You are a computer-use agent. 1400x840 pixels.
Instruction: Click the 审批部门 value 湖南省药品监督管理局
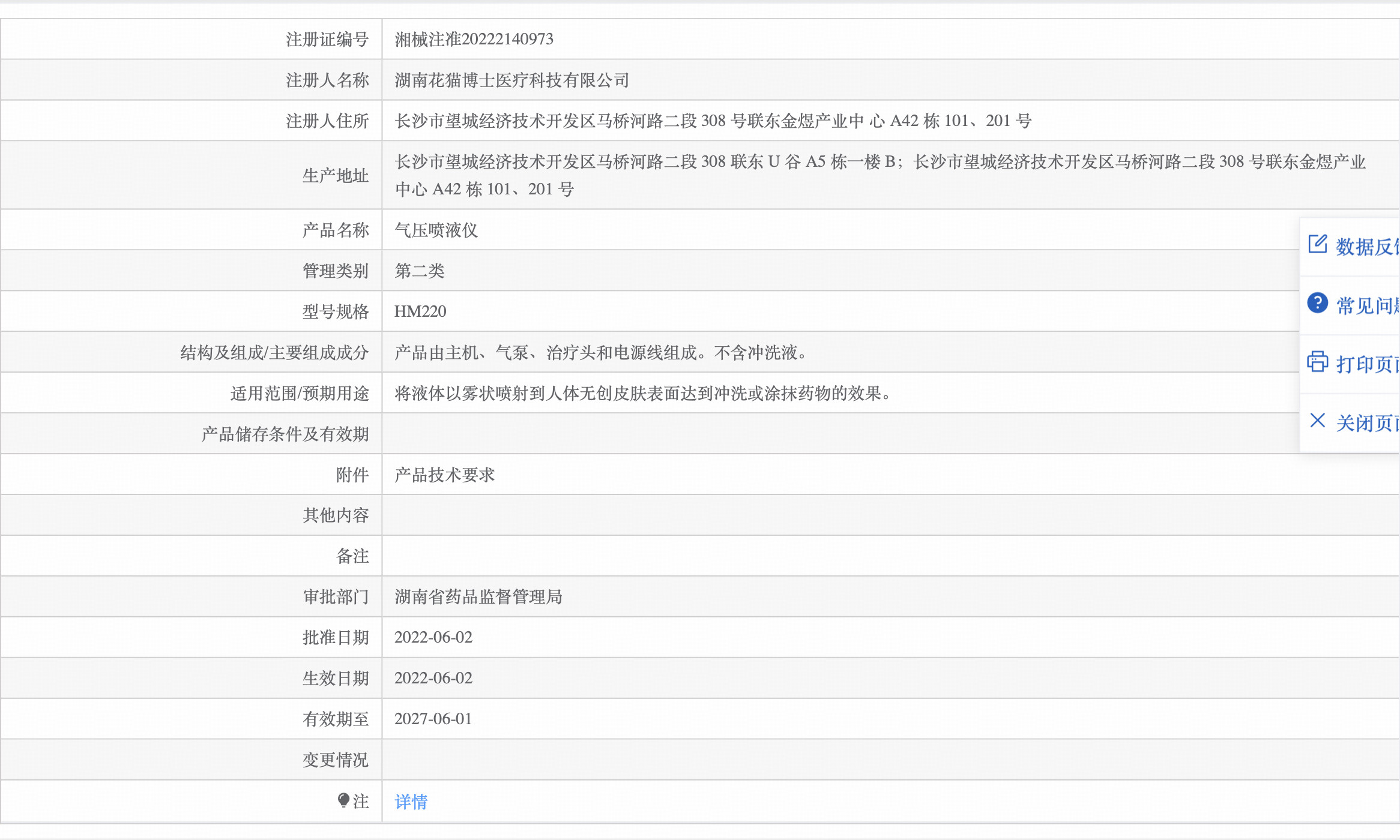478,597
